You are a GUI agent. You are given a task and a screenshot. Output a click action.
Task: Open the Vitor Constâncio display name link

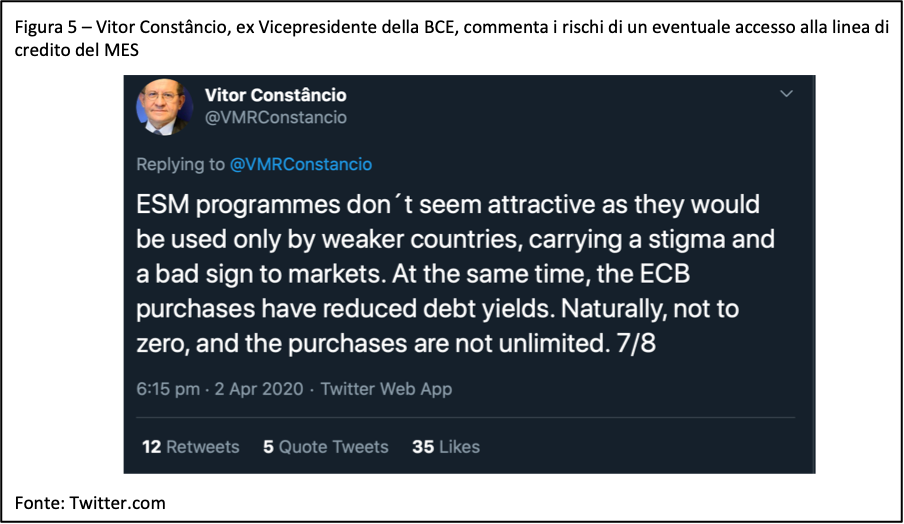coord(275,95)
